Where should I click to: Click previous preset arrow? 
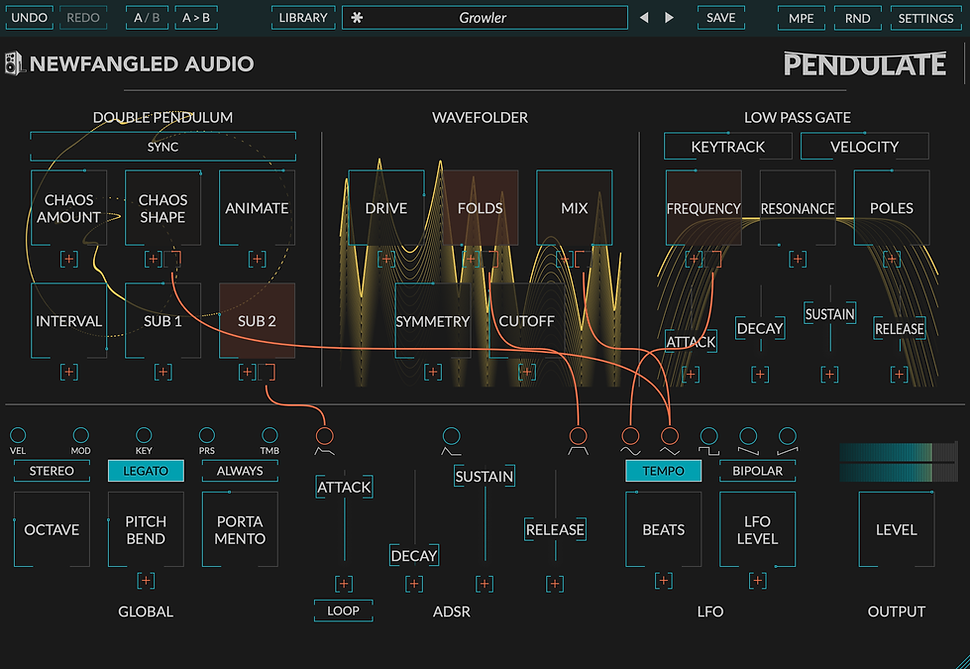(644, 18)
